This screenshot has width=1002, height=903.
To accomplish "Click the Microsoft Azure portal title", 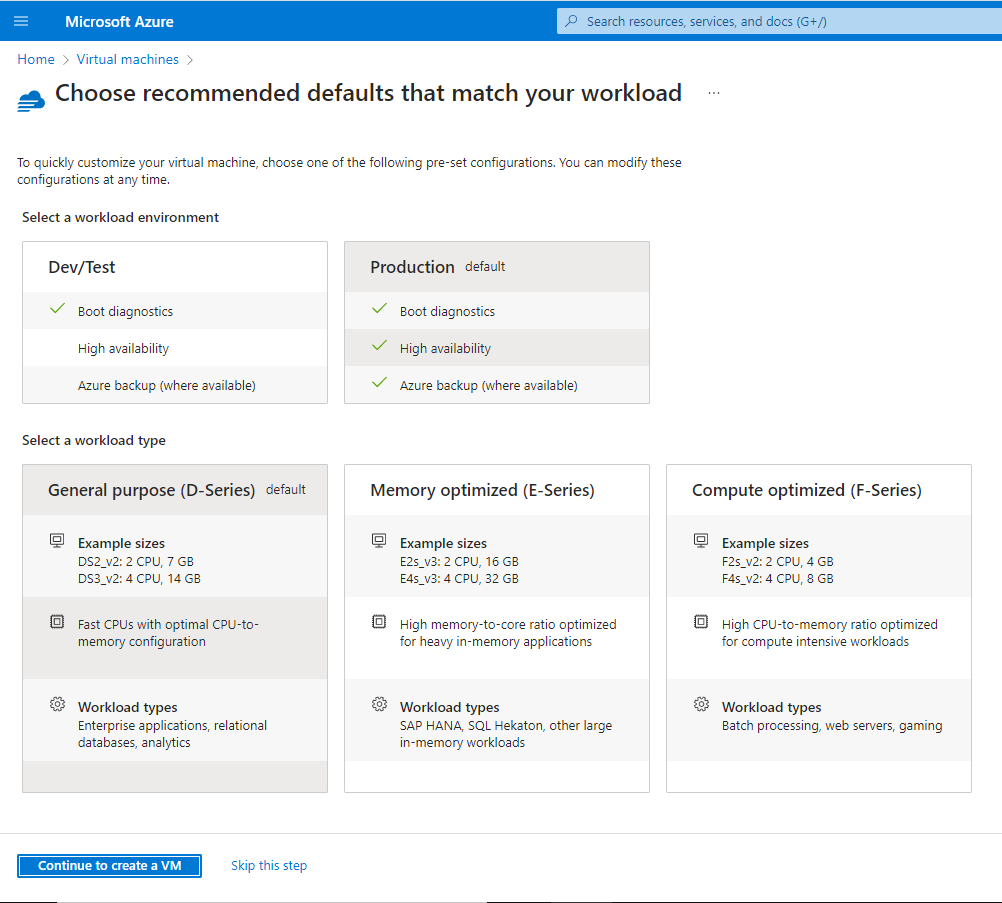I will point(119,21).
